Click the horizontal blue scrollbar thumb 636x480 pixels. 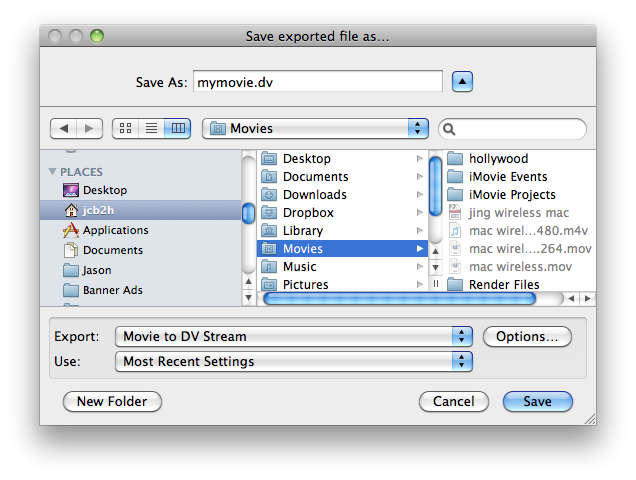pyautogui.click(x=400, y=299)
